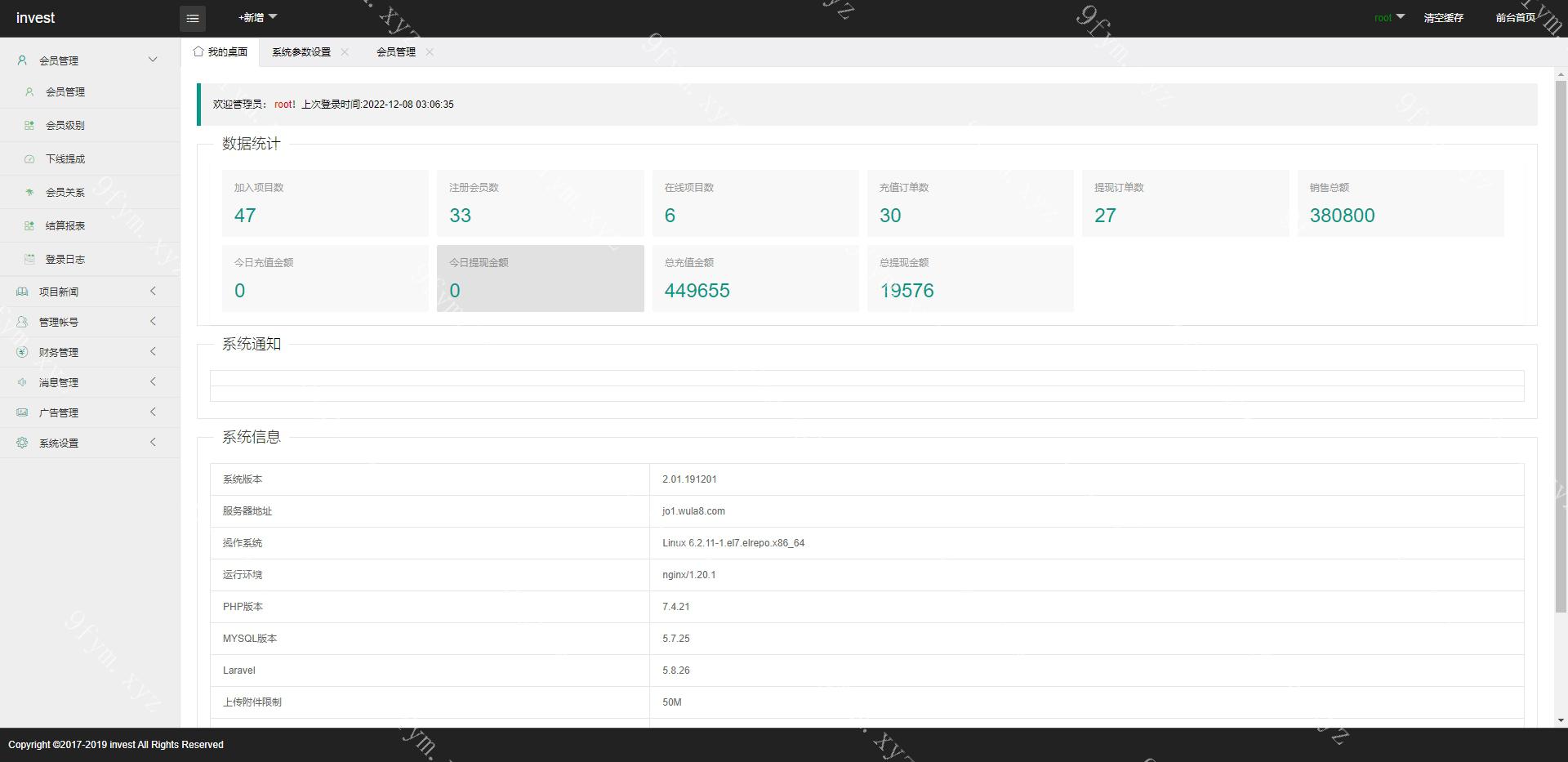
Task: Click the 管理帐号 user icon
Action: [x=22, y=322]
